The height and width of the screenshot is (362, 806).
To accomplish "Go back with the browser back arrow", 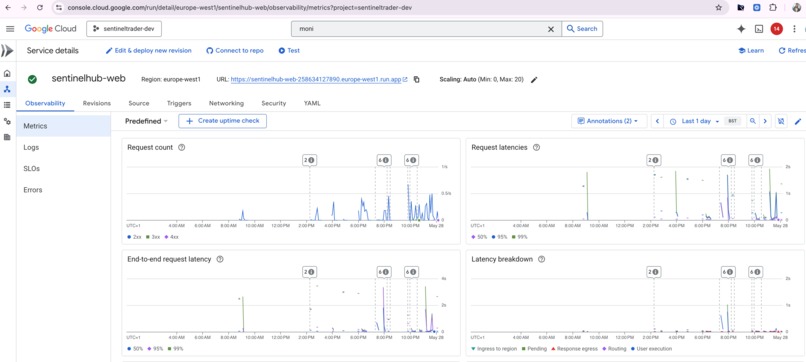I will [x=8, y=8].
